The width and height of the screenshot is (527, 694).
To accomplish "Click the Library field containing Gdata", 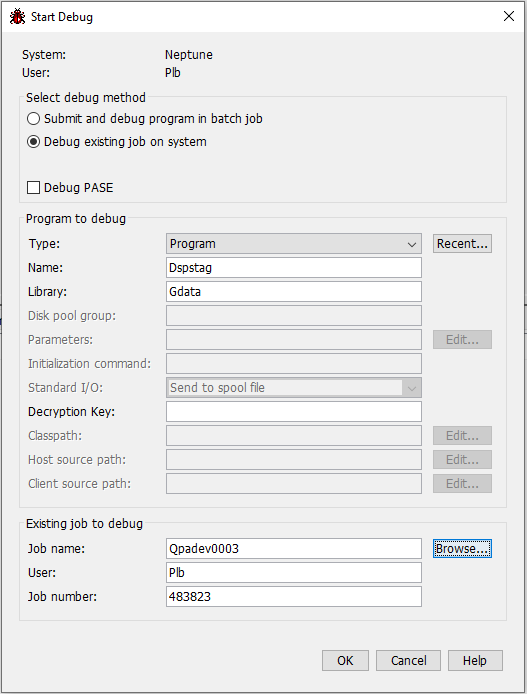I will [x=294, y=292].
